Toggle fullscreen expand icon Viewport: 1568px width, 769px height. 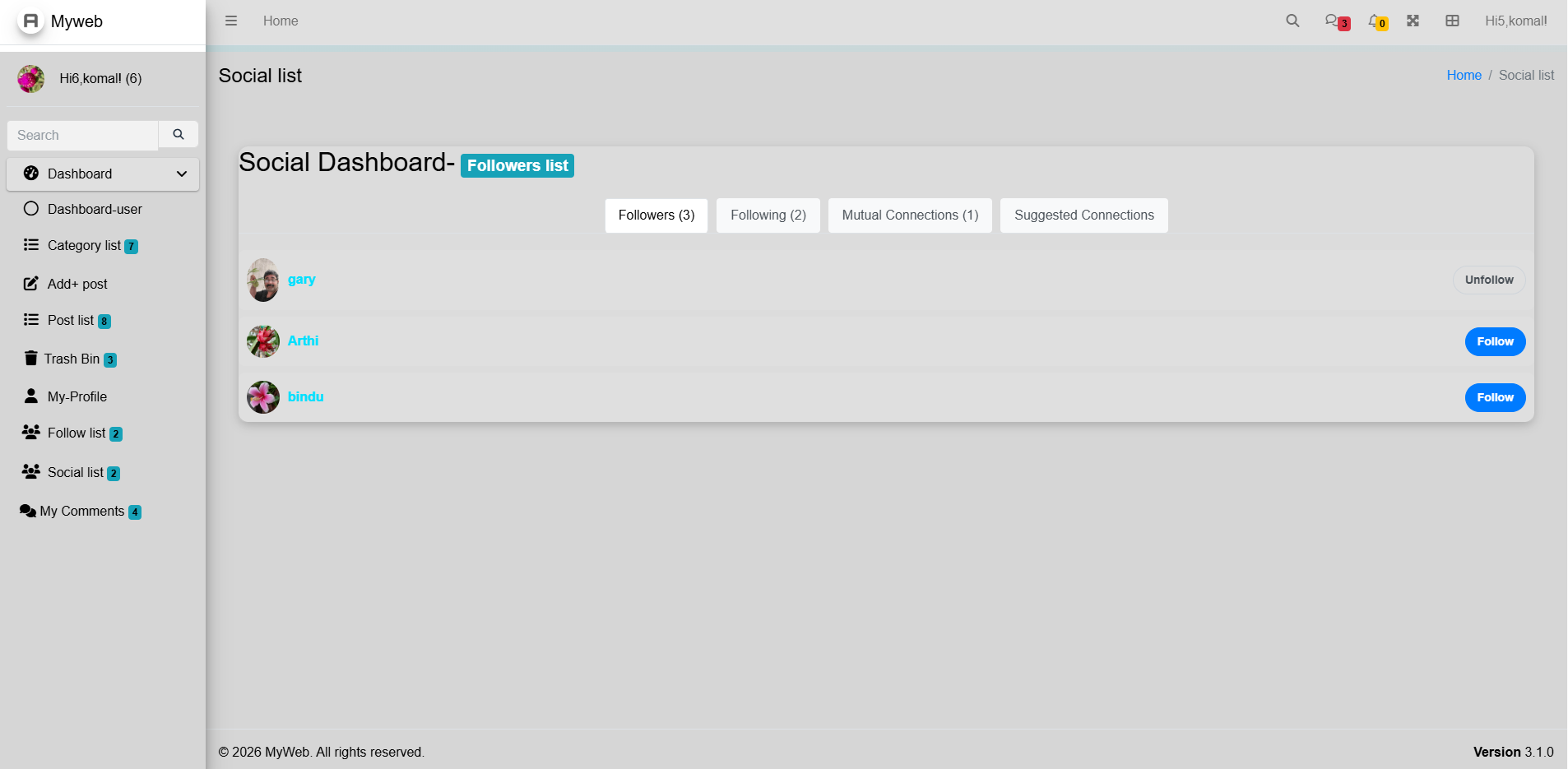1413,21
